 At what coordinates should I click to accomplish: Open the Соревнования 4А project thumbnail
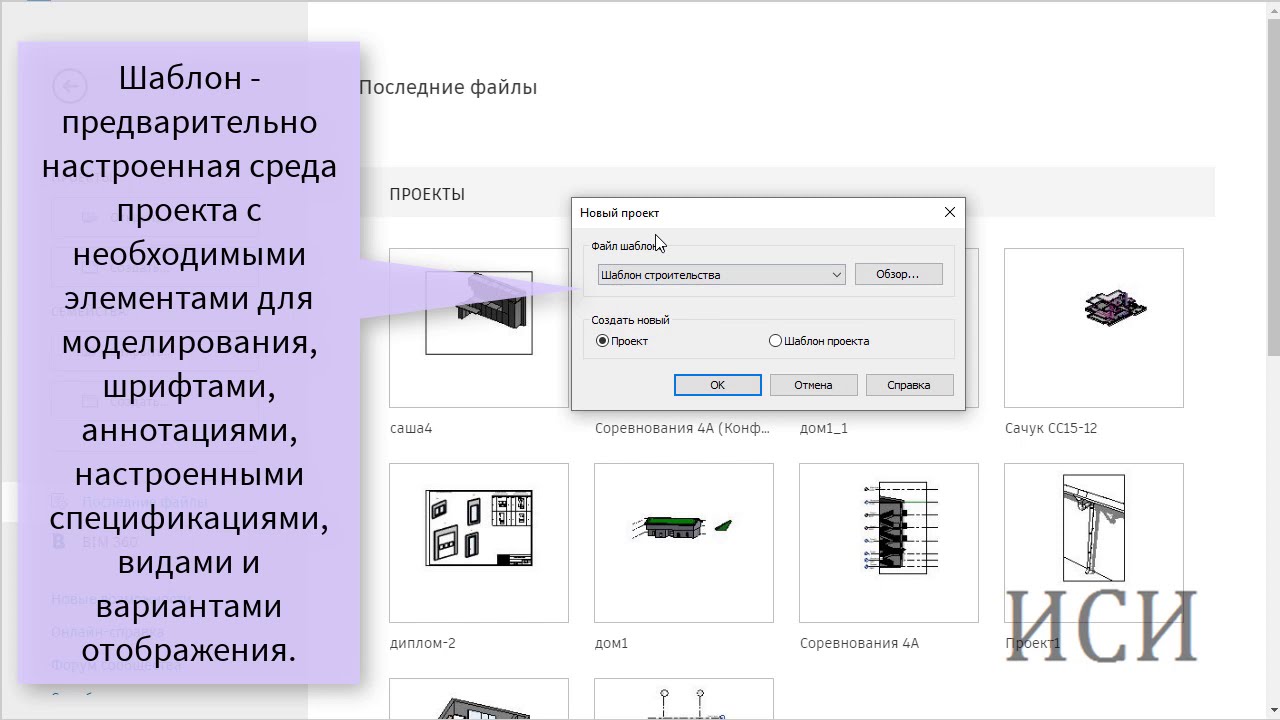(x=889, y=543)
